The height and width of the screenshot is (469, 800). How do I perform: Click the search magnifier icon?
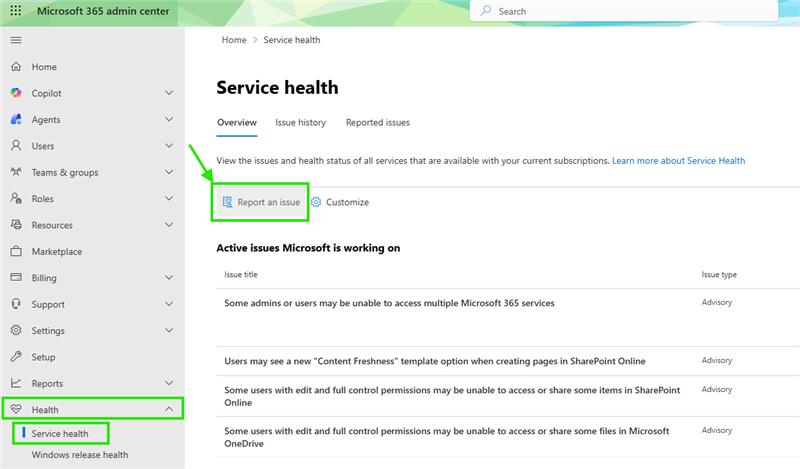click(486, 11)
